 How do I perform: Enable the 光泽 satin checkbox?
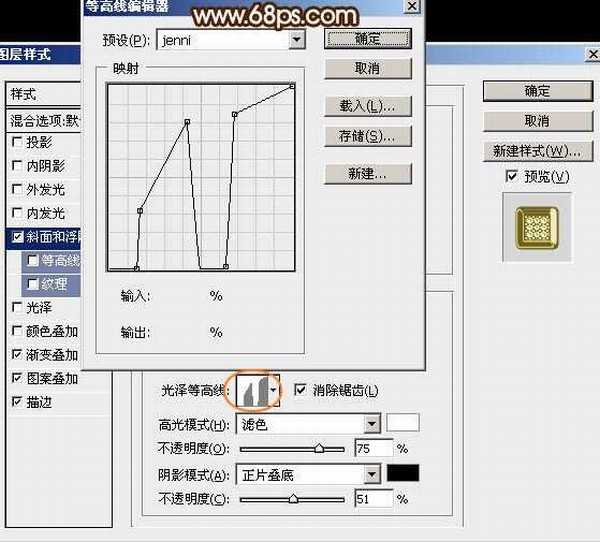tap(17, 307)
